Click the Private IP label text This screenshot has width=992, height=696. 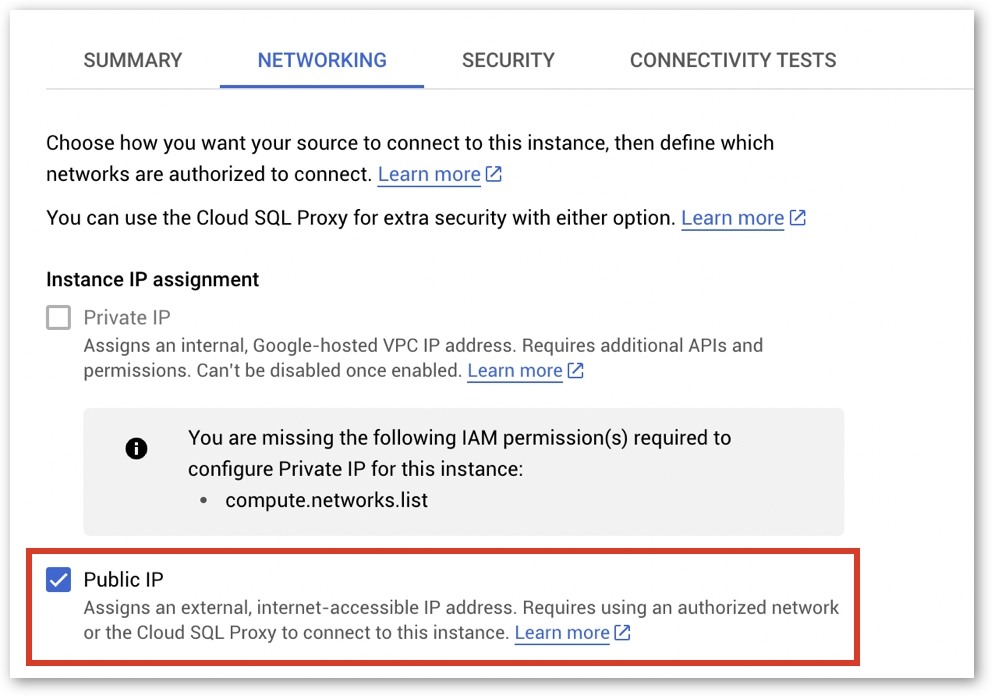click(x=127, y=318)
